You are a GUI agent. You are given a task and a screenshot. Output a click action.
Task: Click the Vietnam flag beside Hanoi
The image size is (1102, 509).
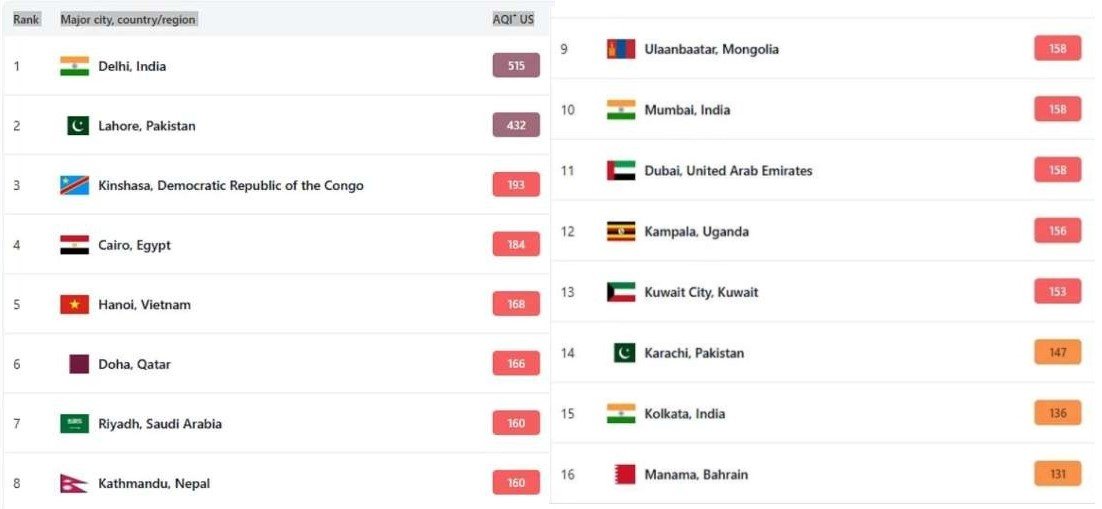click(x=74, y=304)
